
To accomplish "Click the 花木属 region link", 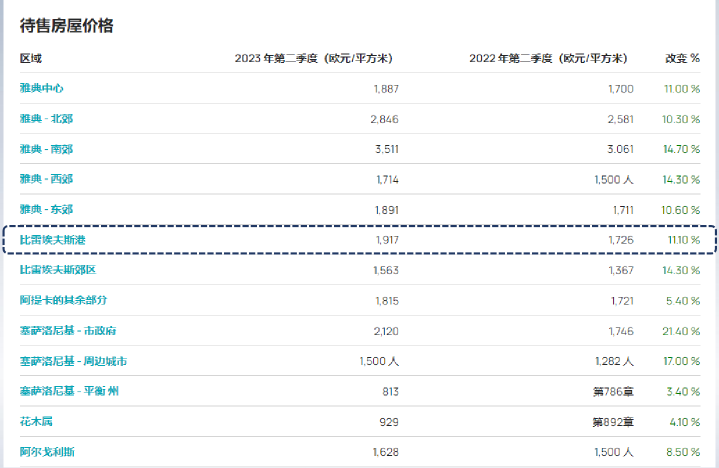I will [35, 422].
